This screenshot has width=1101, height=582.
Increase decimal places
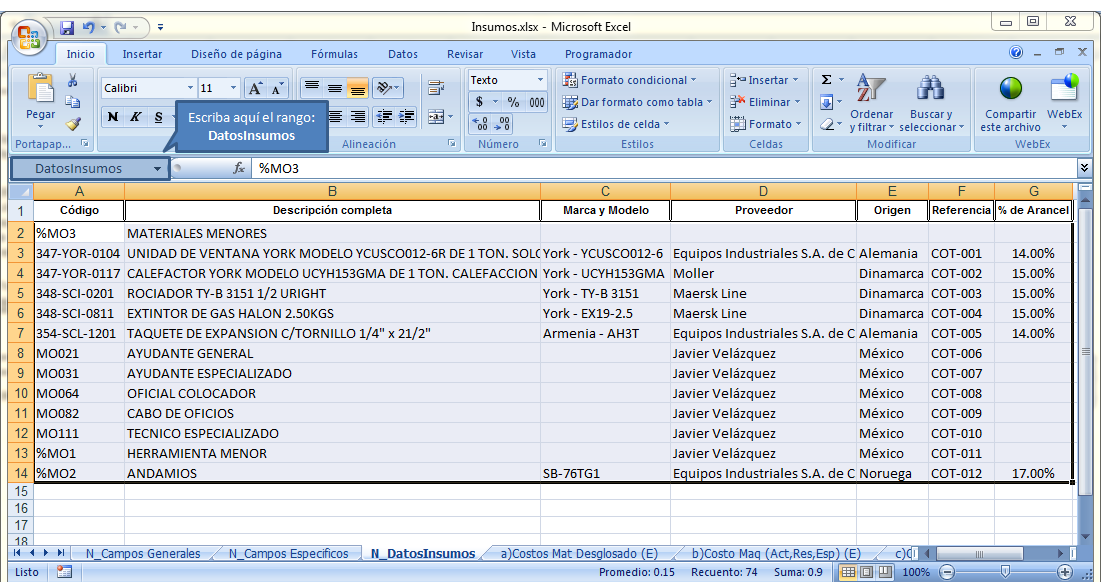click(x=480, y=124)
